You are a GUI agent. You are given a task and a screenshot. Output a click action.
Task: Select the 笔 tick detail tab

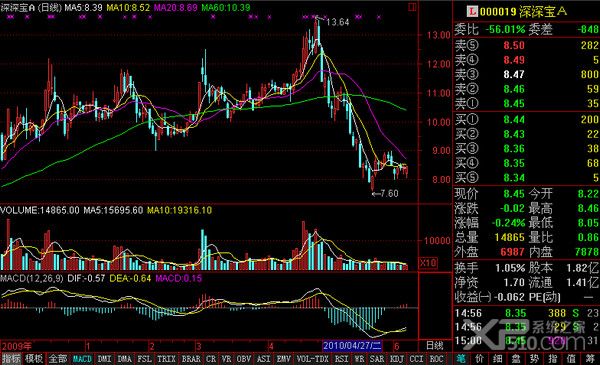(461, 359)
